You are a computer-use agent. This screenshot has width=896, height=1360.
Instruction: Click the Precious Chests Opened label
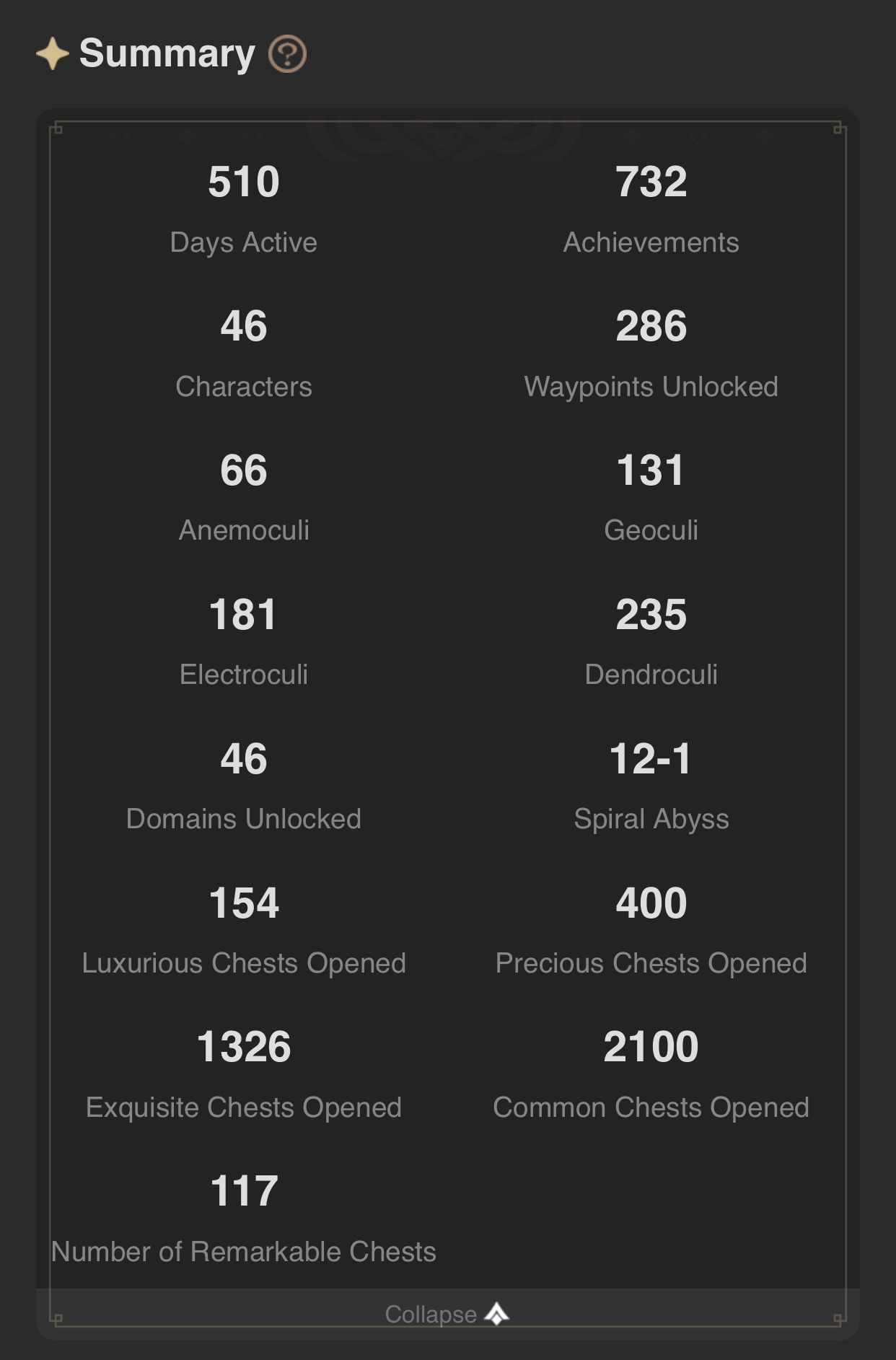pos(651,963)
